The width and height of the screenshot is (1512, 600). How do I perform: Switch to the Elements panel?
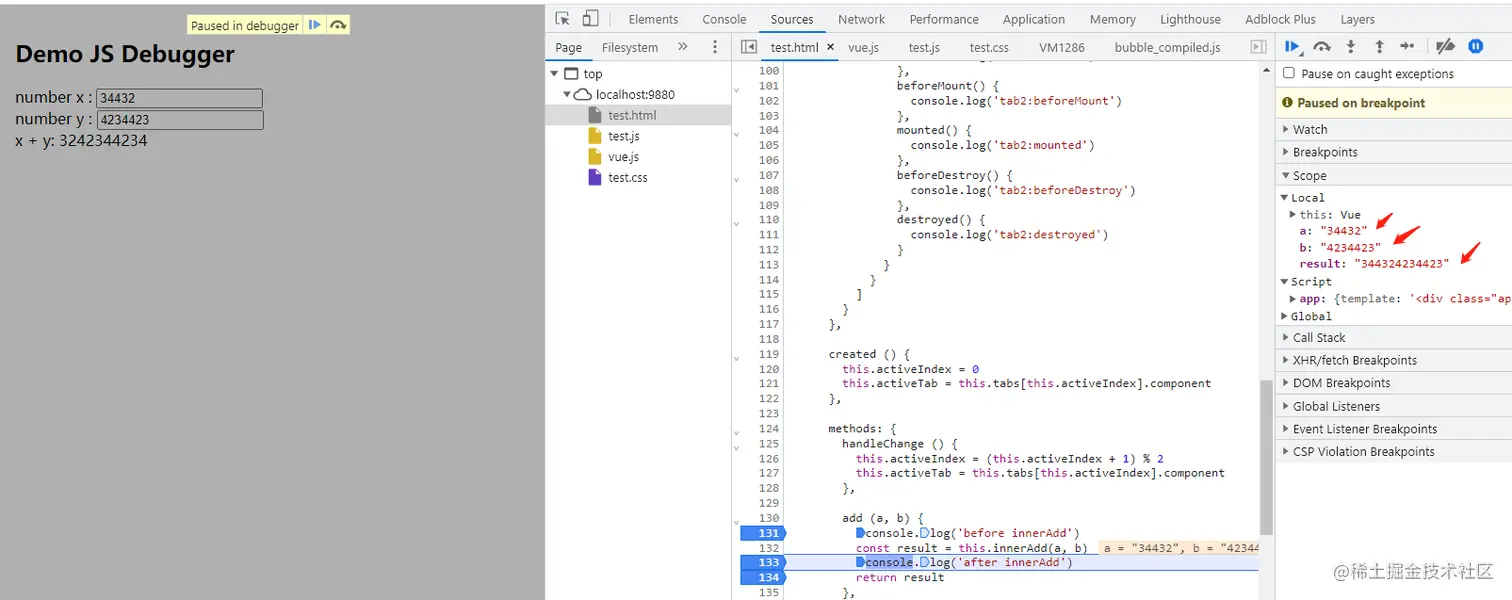[x=653, y=19]
